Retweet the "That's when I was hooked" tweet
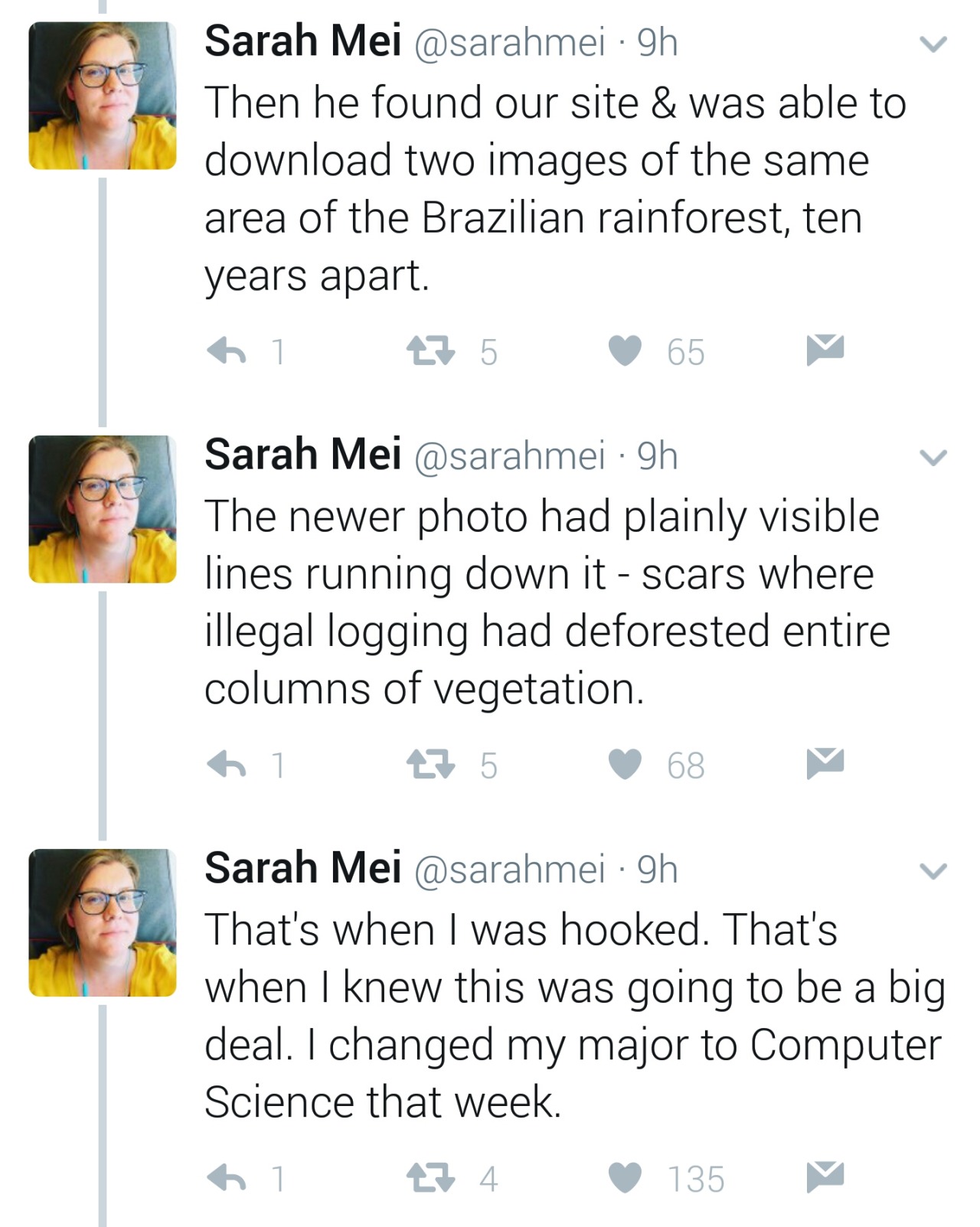 (x=430, y=1178)
